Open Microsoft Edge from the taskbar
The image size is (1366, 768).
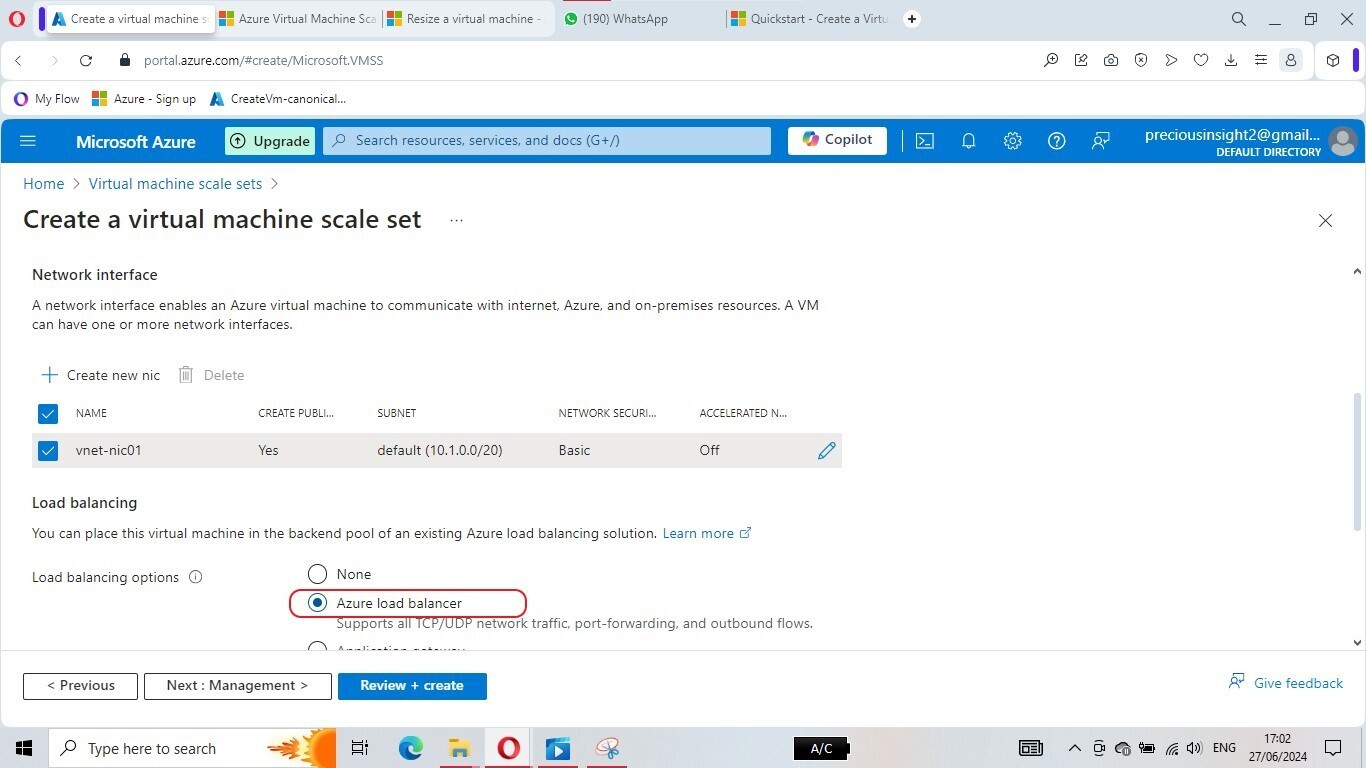coord(411,748)
